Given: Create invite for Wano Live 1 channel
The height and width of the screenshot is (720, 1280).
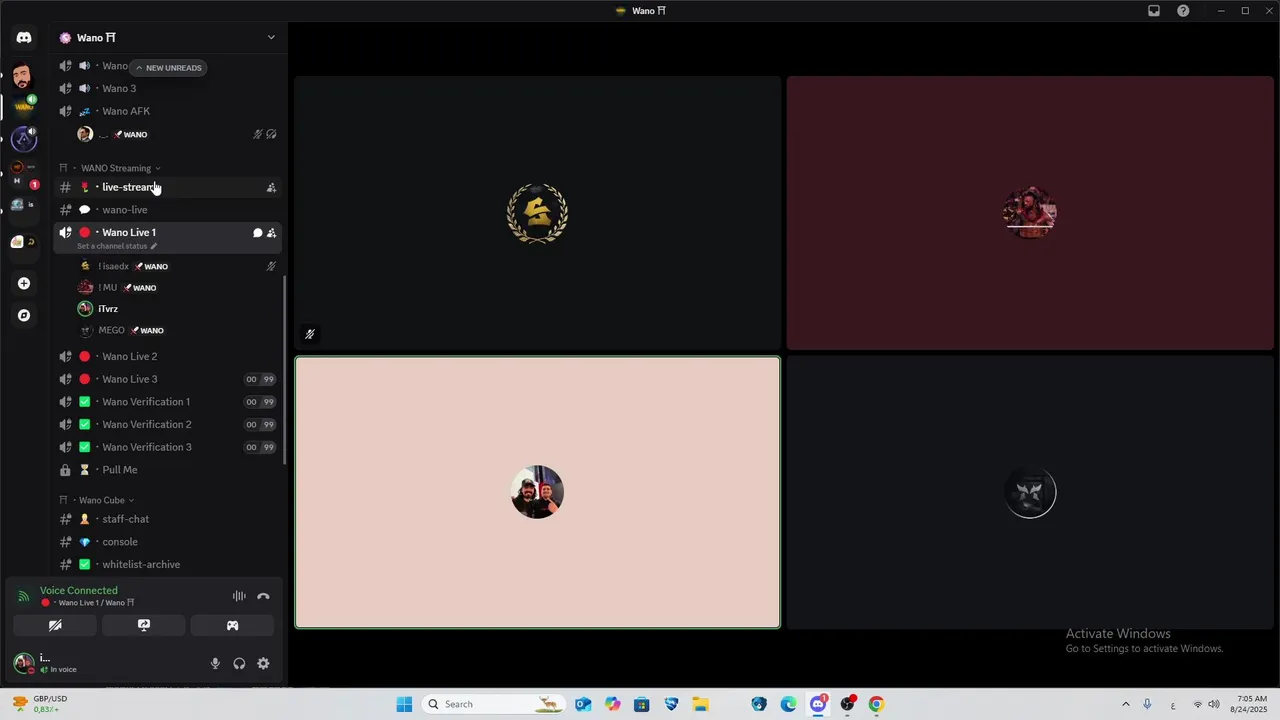Looking at the screenshot, I should pos(271,233).
